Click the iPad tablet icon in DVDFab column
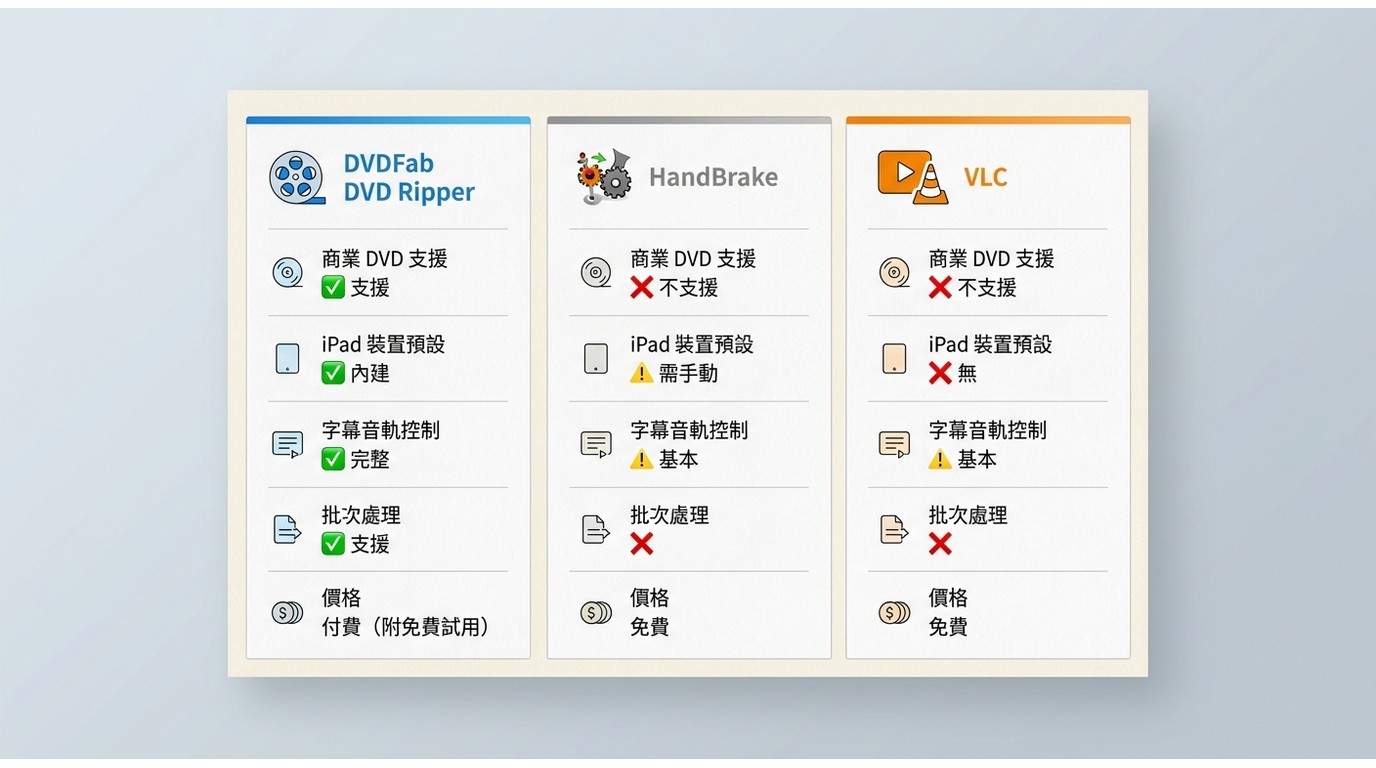The image size is (1376, 768). [287, 358]
